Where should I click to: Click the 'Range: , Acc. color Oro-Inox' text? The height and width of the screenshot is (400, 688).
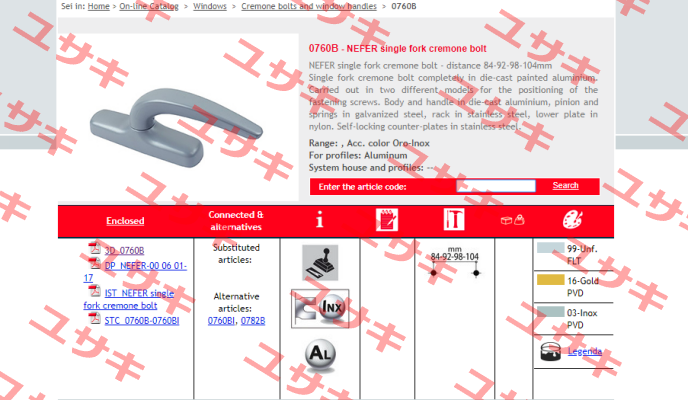(x=369, y=143)
